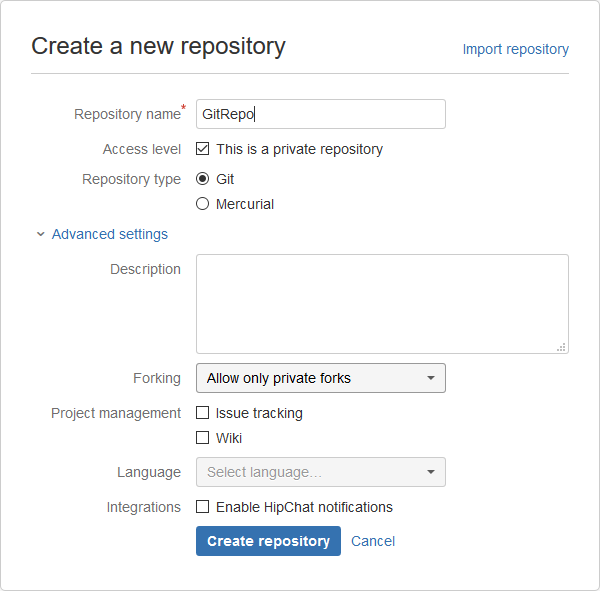
Task: Click the Repository name input field
Action: tap(320, 114)
